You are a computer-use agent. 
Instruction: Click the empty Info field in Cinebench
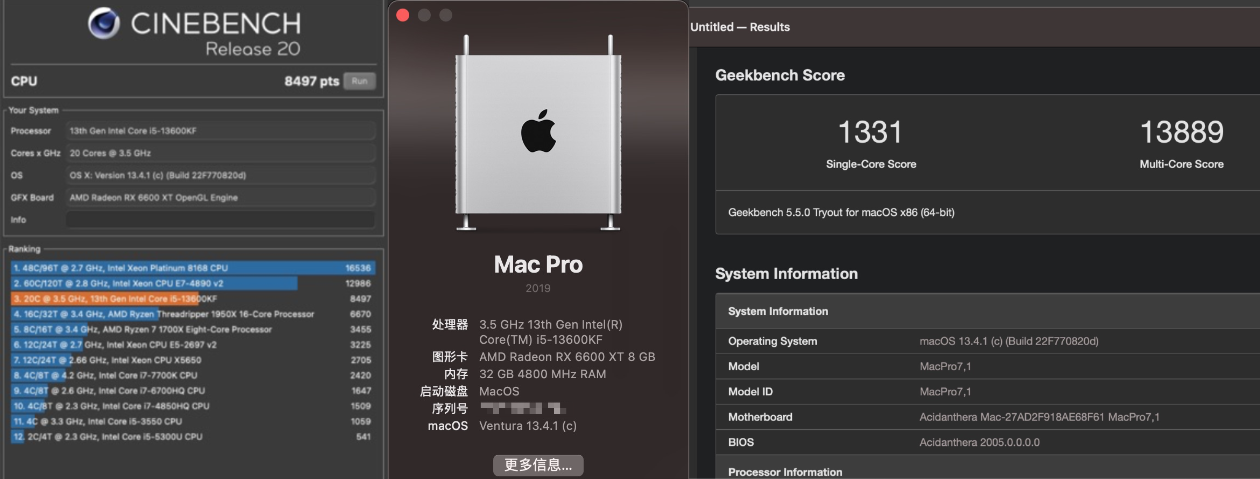(221, 219)
